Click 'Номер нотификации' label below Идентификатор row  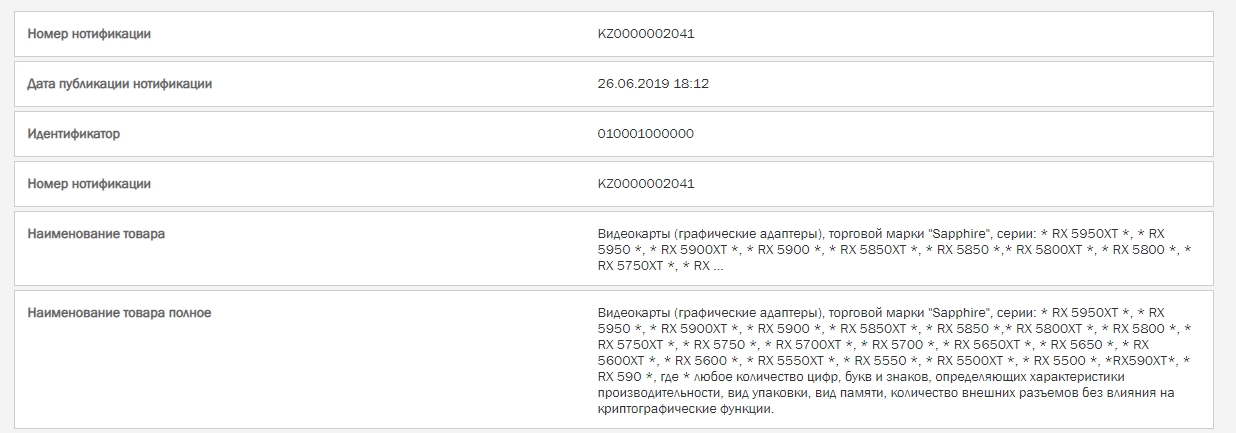pyautogui.click(x=89, y=184)
